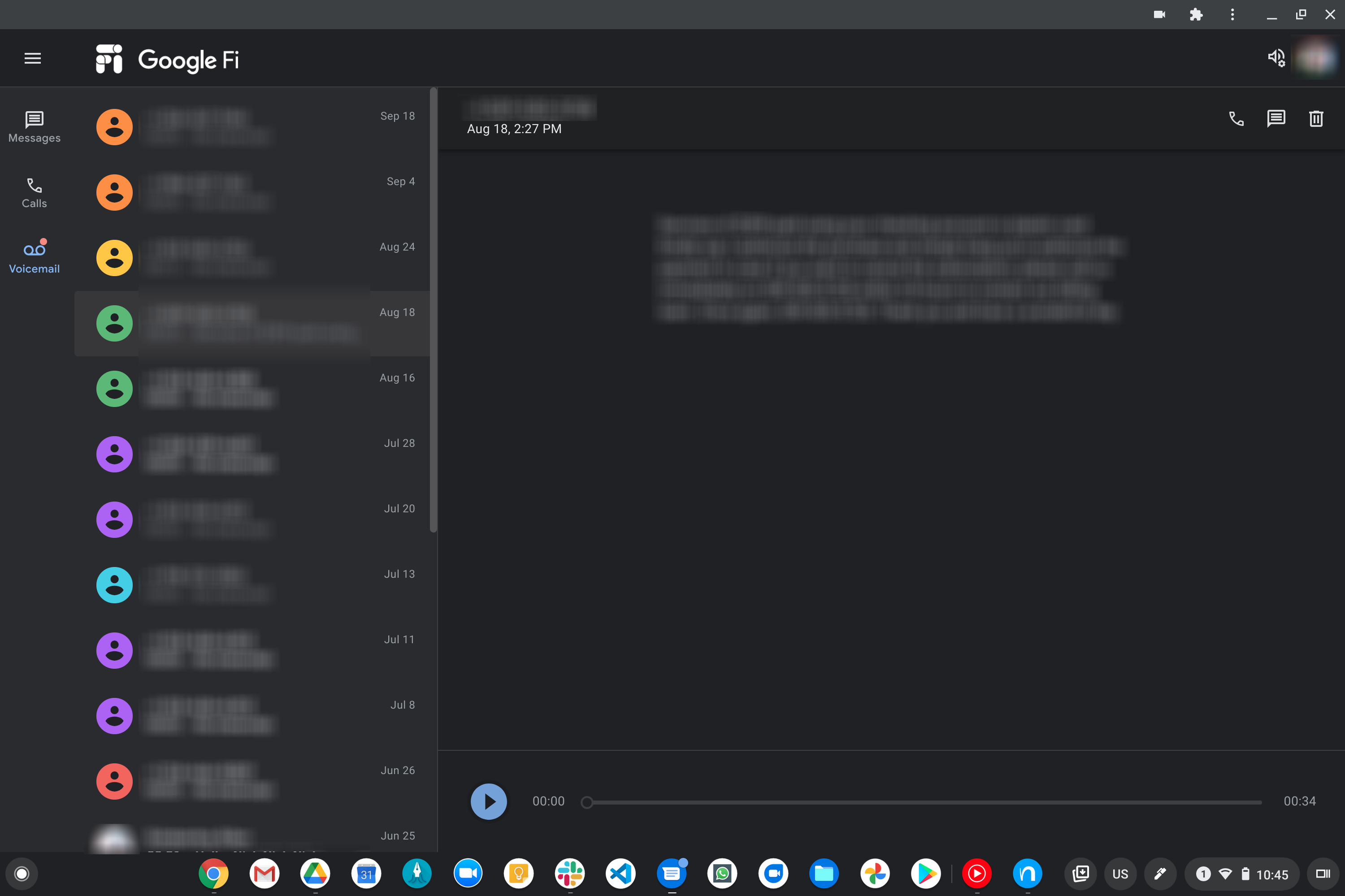Click the voicemail list scrollbar
This screenshot has height=896, width=1345.
(x=433, y=308)
